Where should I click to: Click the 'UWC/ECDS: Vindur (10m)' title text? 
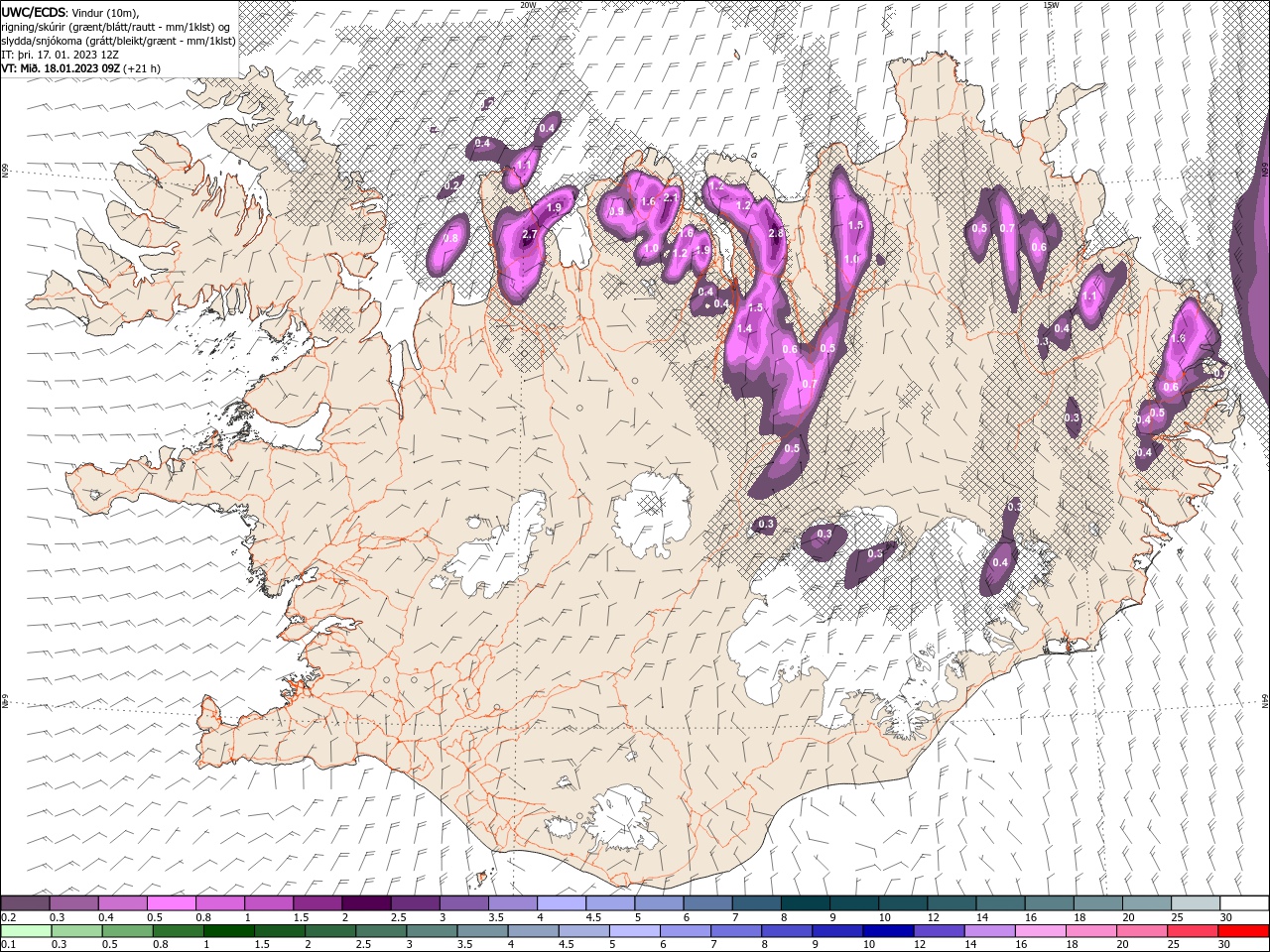pyautogui.click(x=71, y=11)
